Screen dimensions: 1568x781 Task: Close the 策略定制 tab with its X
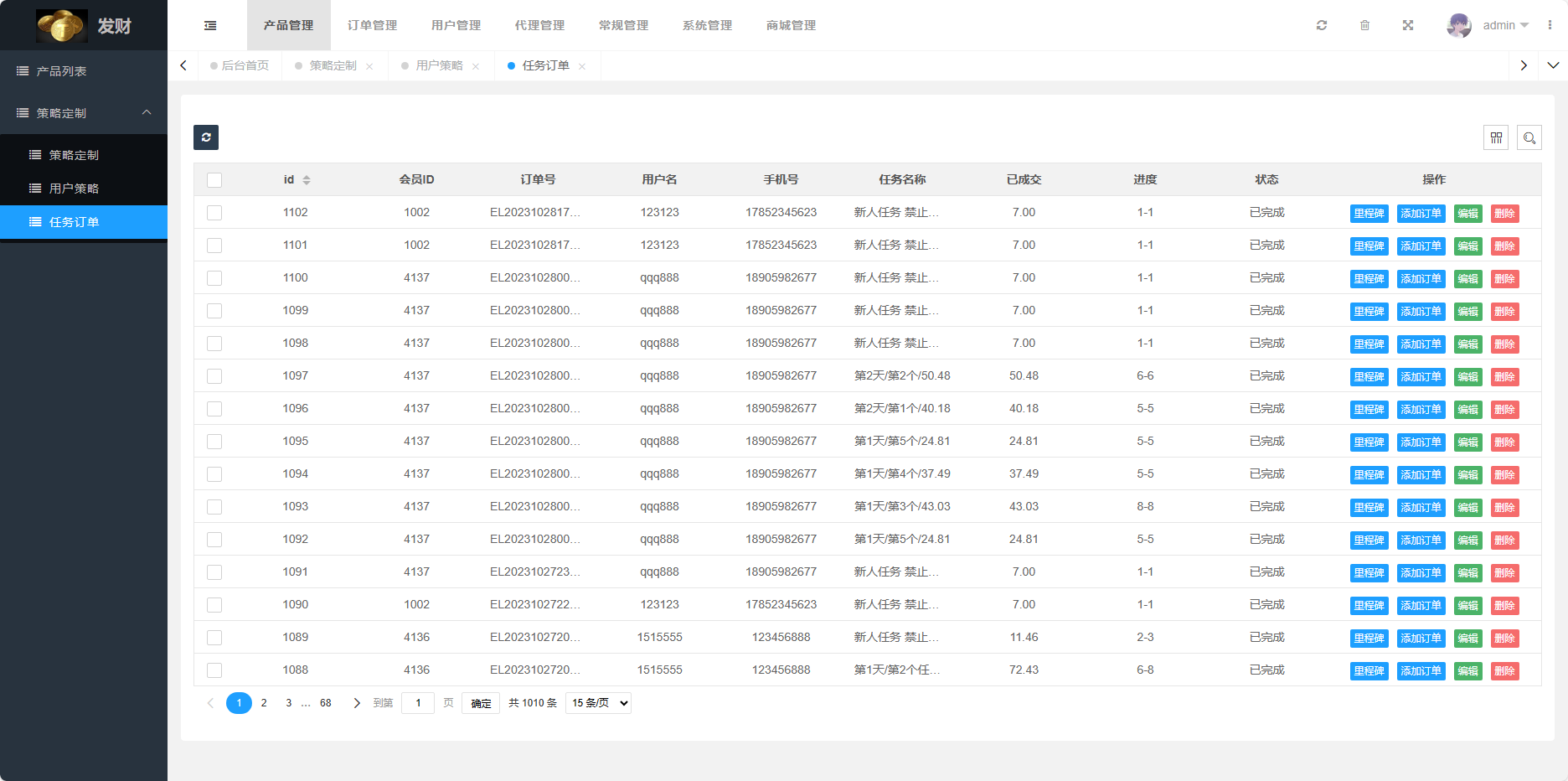click(x=369, y=66)
